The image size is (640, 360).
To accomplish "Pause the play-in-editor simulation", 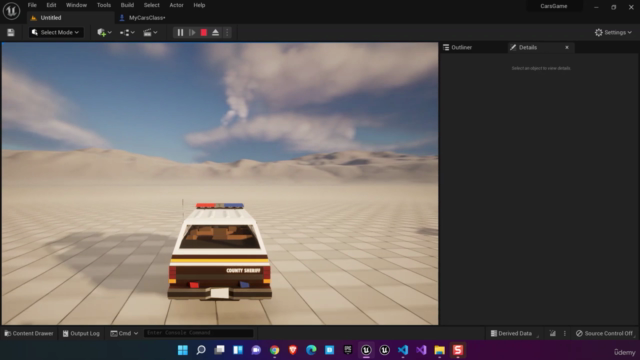I will coord(180,33).
